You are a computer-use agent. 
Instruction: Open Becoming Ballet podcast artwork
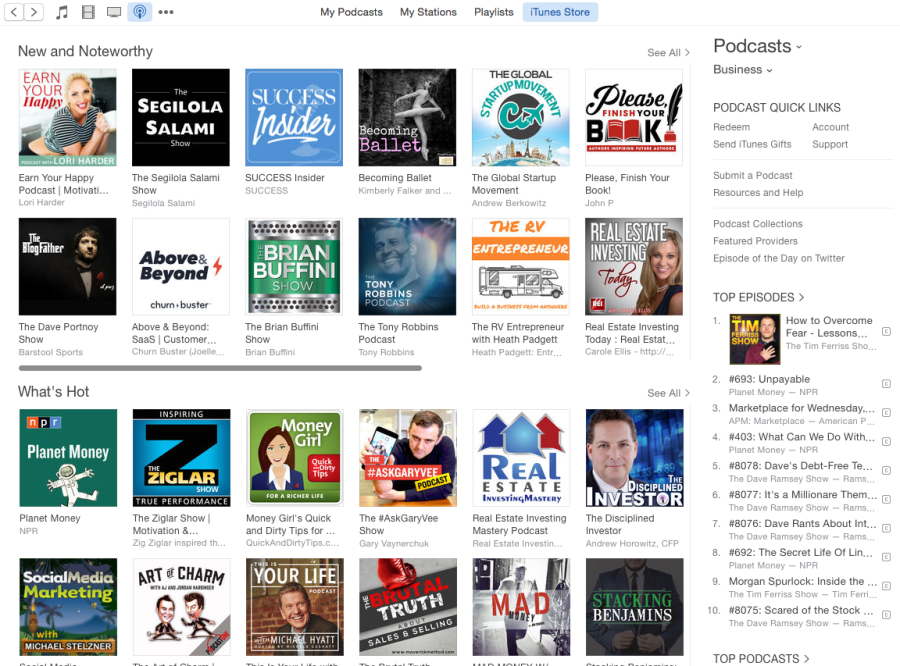coord(408,118)
